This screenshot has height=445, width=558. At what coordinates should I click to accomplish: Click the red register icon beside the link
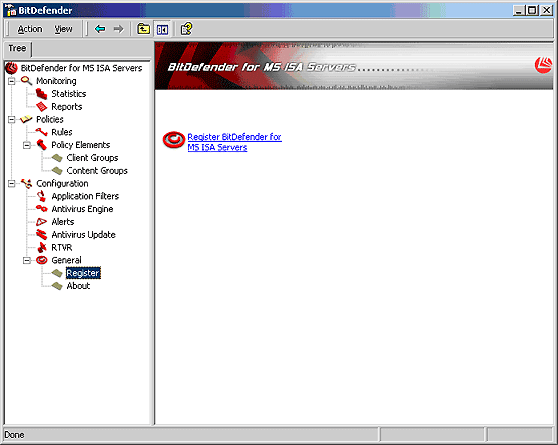tap(174, 140)
